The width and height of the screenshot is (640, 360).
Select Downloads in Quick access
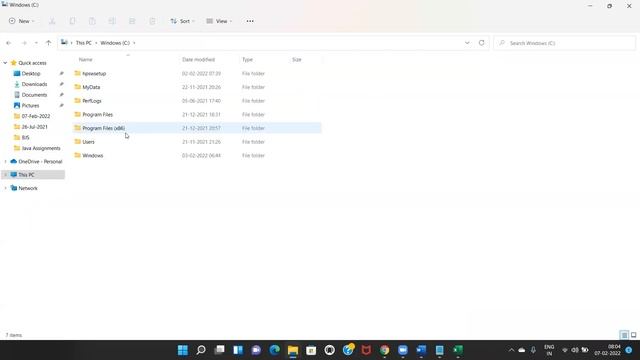[33, 84]
